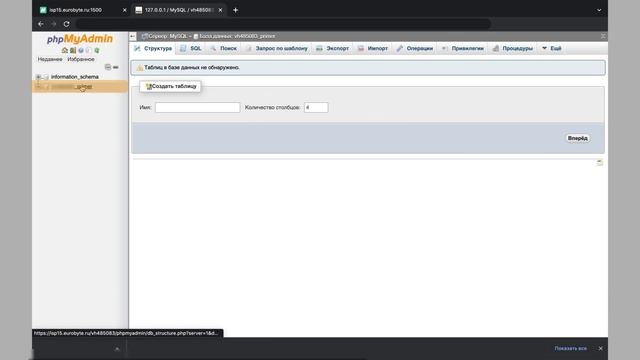Click the Создать таблицу legend
Viewport: 640px width, 360px height.
pyautogui.click(x=171, y=87)
